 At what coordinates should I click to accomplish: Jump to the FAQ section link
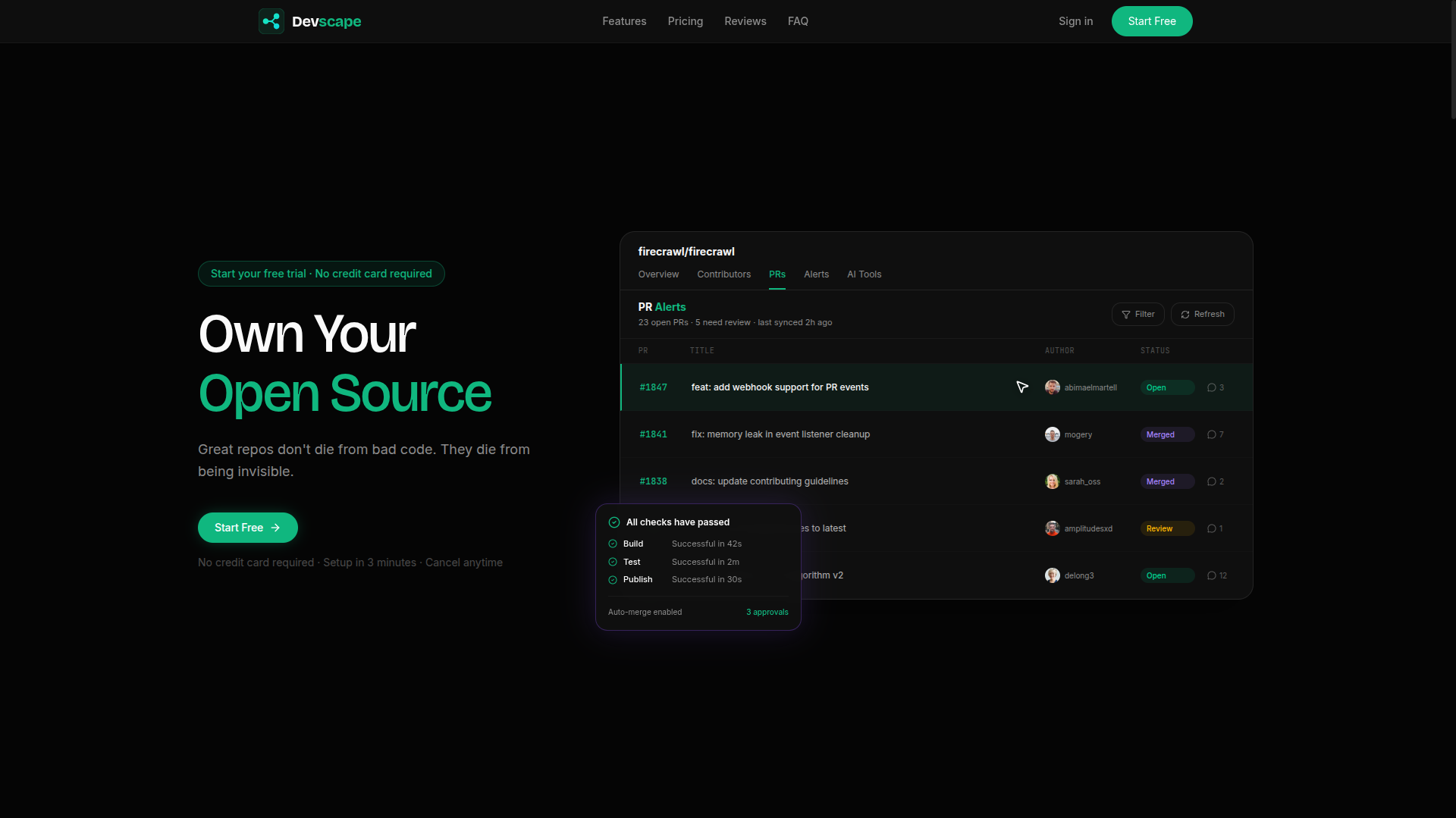(x=798, y=21)
